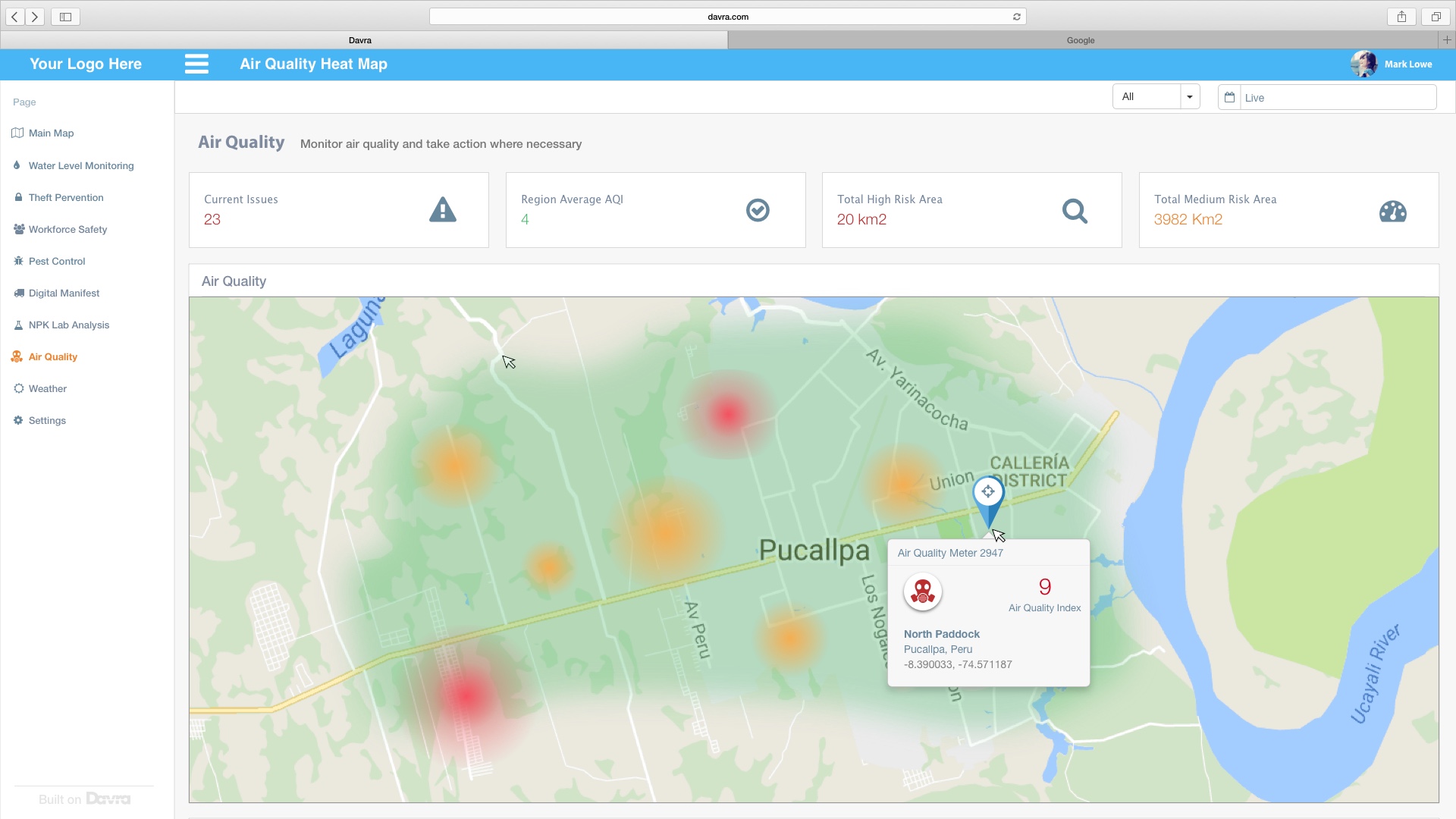
Task: Open the Weather page link
Action: pyautogui.click(x=48, y=388)
